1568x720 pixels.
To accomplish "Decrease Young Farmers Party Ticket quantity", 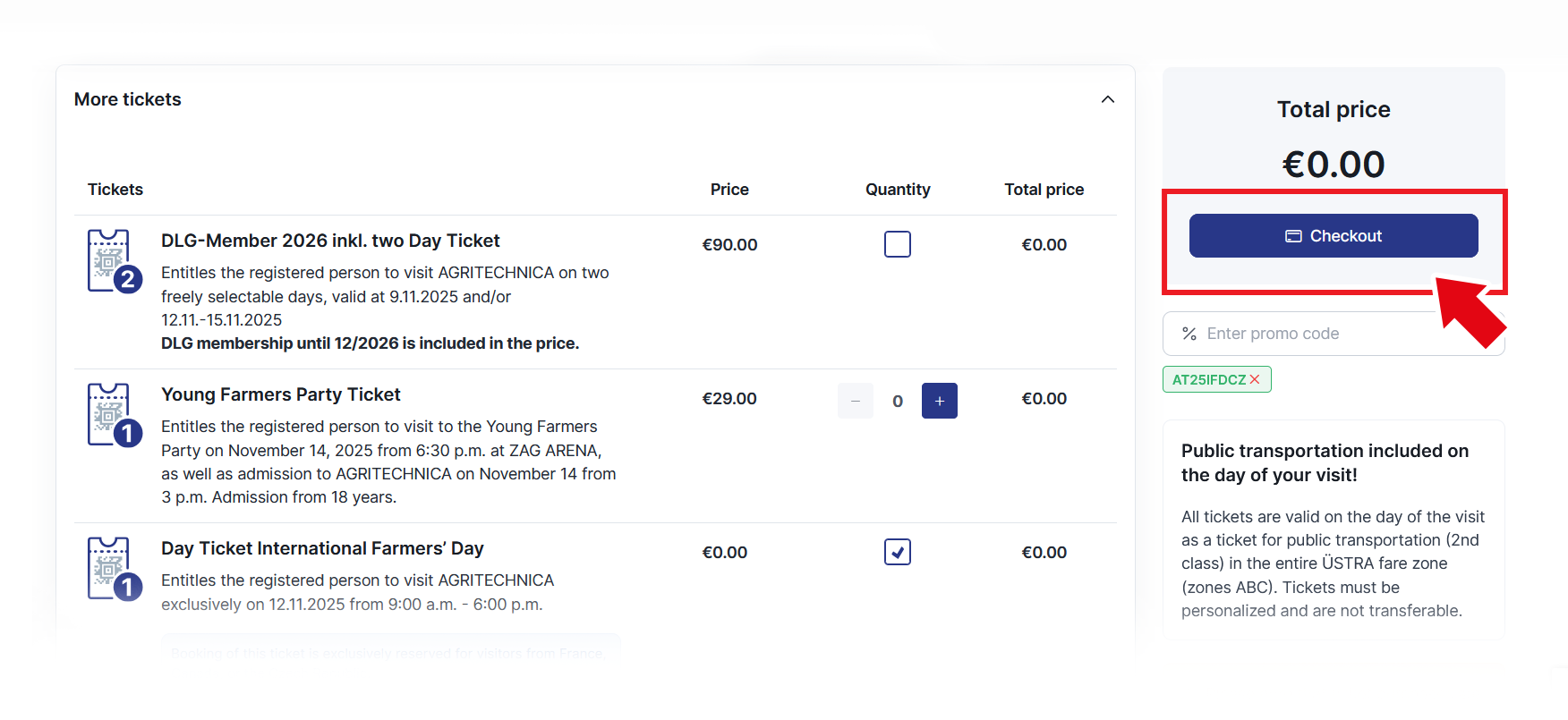I will coord(855,401).
